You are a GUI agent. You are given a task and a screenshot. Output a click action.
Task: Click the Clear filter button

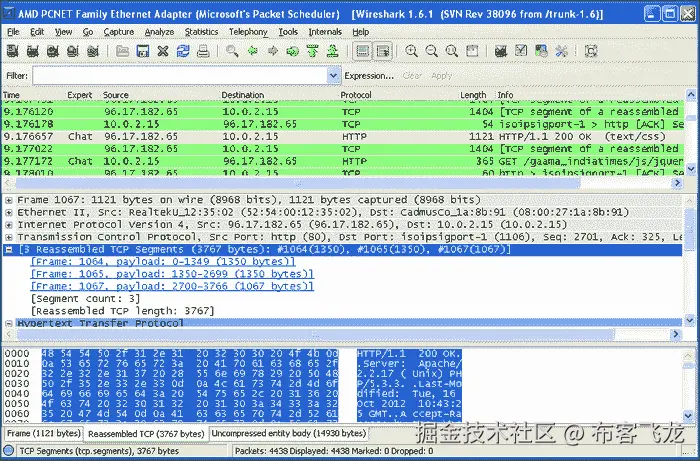[x=412, y=76]
